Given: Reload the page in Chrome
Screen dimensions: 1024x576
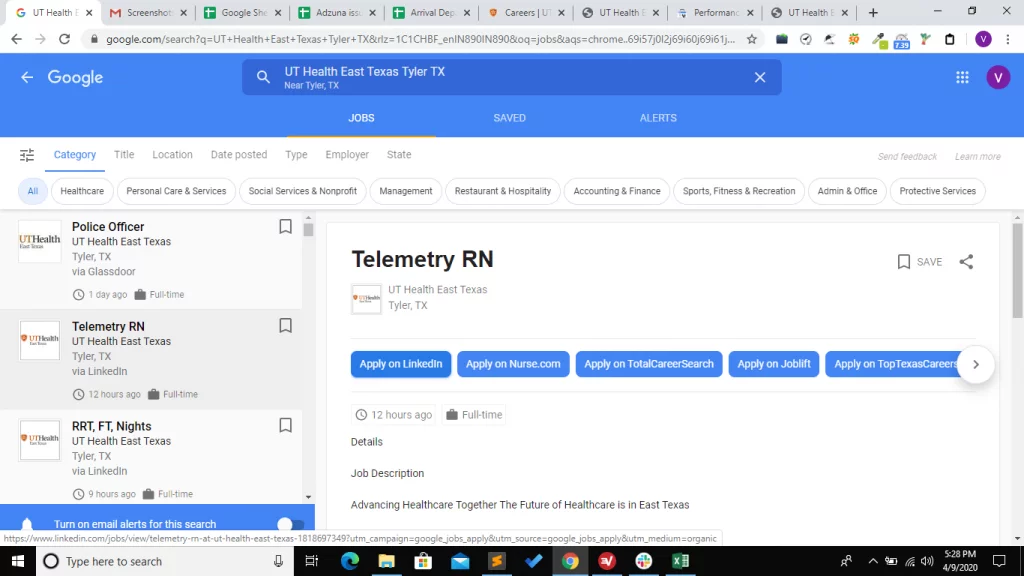Looking at the screenshot, I should pos(64,39).
